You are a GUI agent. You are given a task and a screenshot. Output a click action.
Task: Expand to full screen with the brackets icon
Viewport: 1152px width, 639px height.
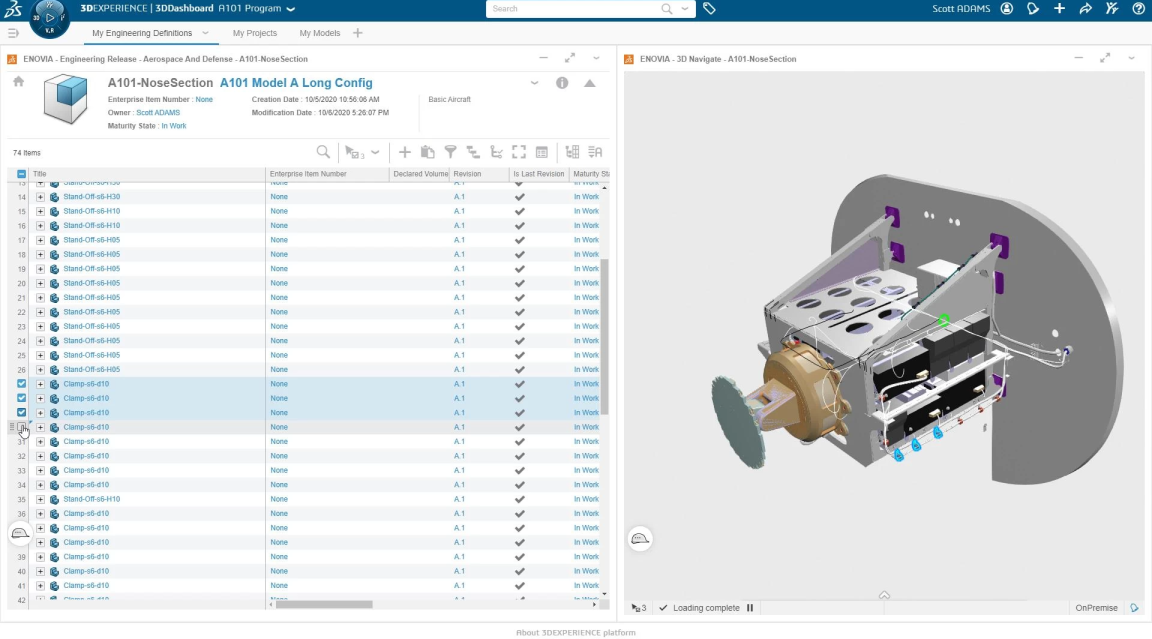tap(519, 151)
